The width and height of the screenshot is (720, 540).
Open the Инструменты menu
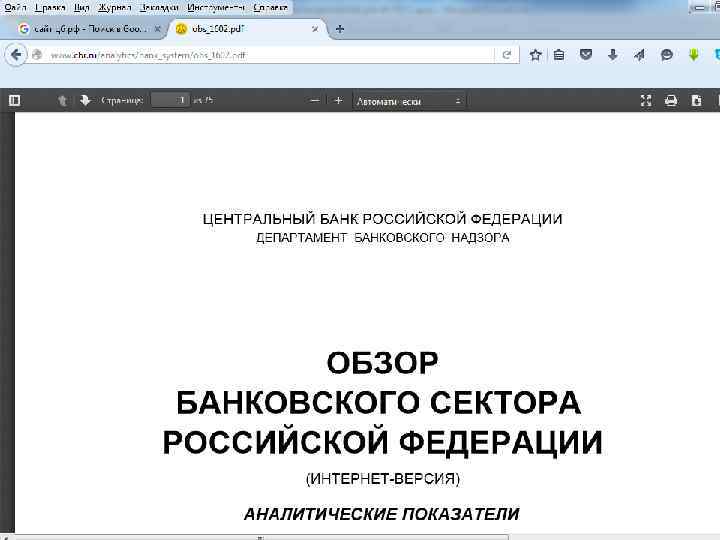[x=216, y=7]
